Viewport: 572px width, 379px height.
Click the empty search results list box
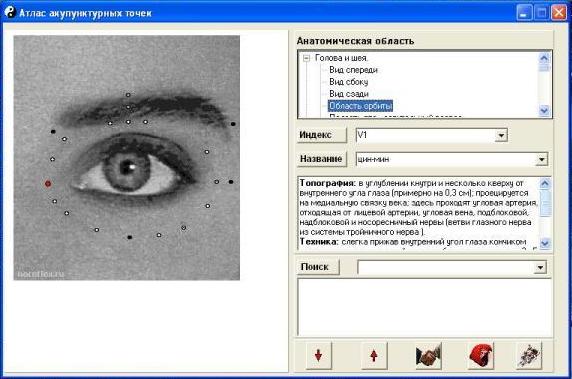[x=424, y=307]
